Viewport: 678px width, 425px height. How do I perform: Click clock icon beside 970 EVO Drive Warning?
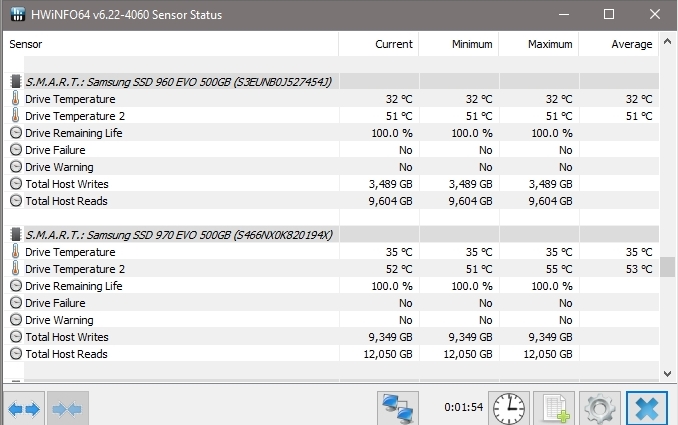(16, 320)
